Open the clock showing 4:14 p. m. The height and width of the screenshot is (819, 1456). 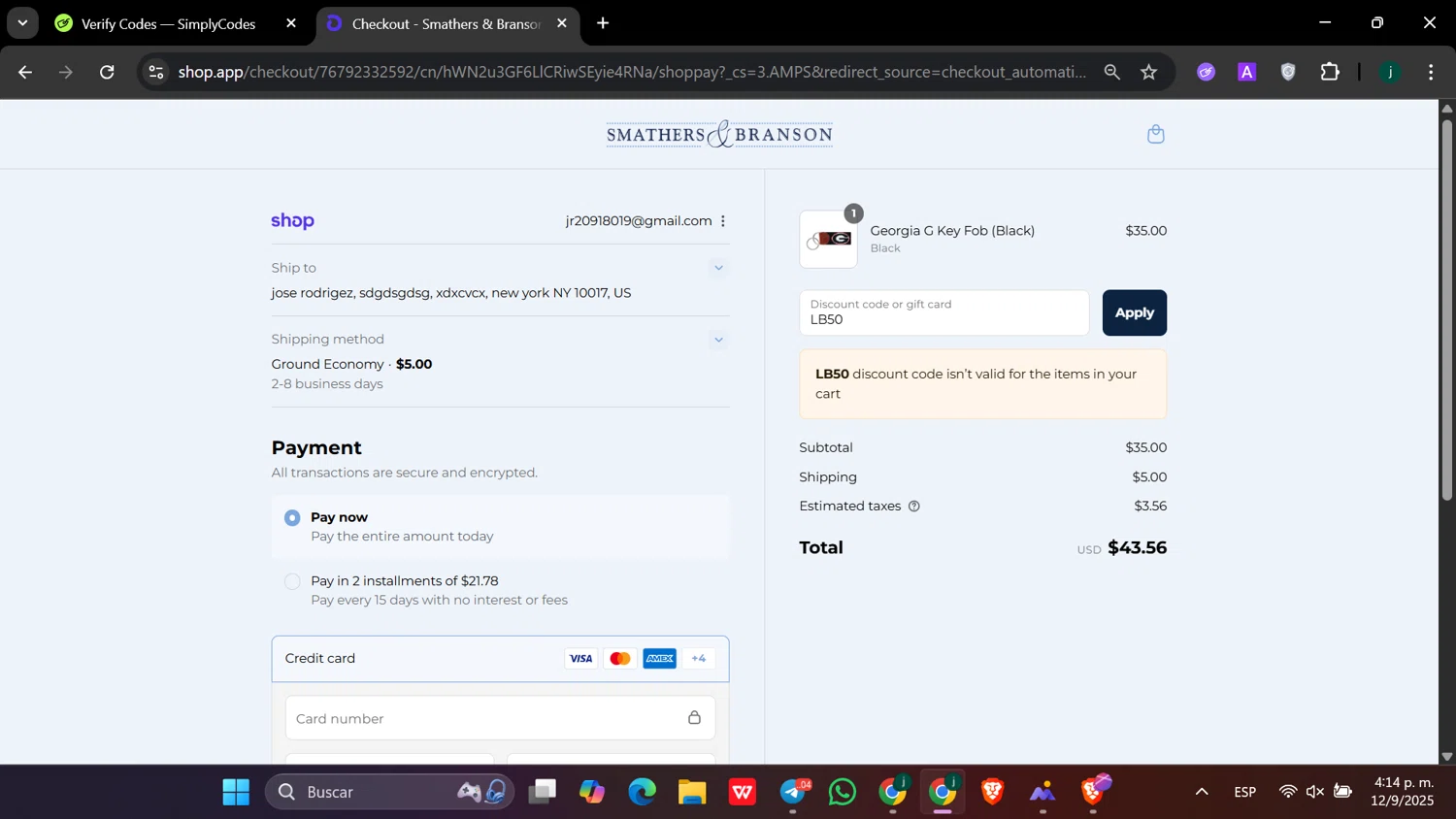pyautogui.click(x=1403, y=792)
